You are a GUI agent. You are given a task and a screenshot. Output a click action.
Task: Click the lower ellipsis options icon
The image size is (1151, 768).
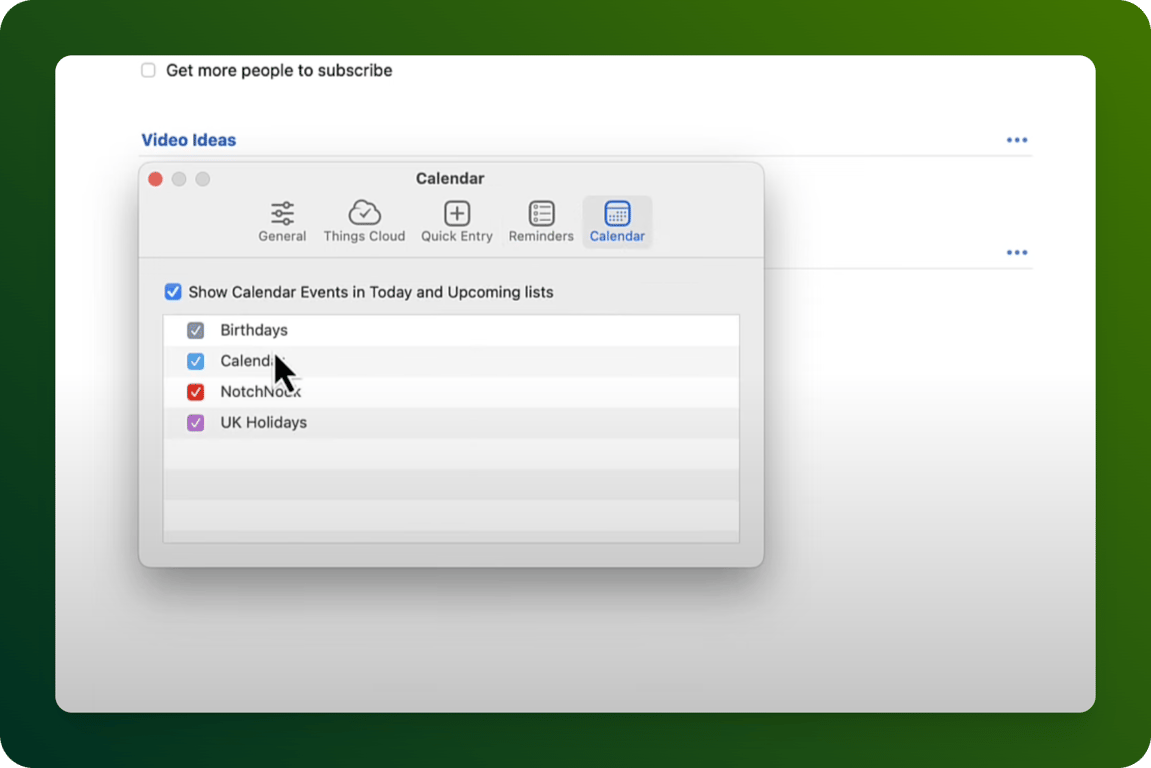click(x=1017, y=252)
